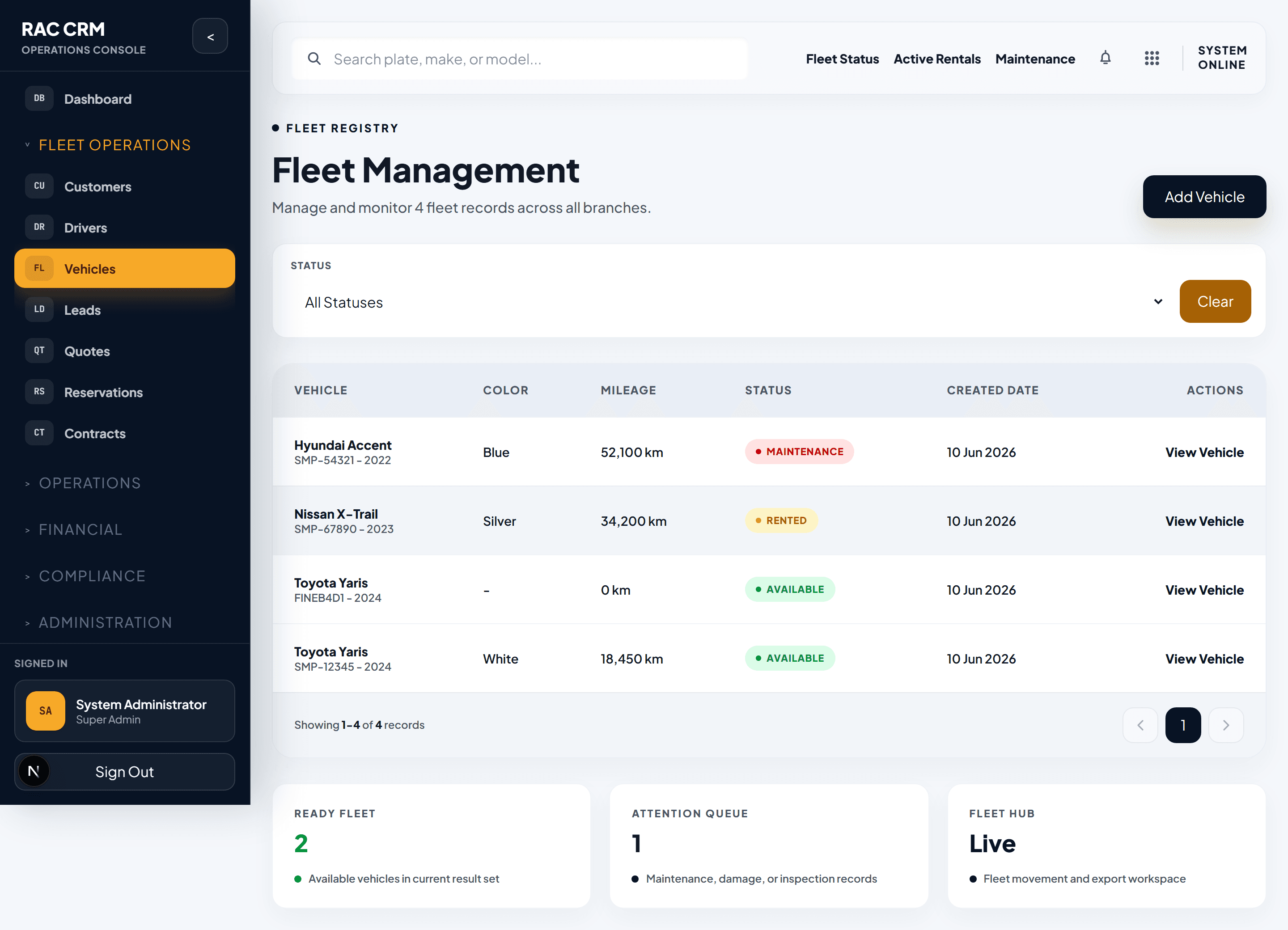View the Hyundai Accent vehicle

pyautogui.click(x=1204, y=452)
